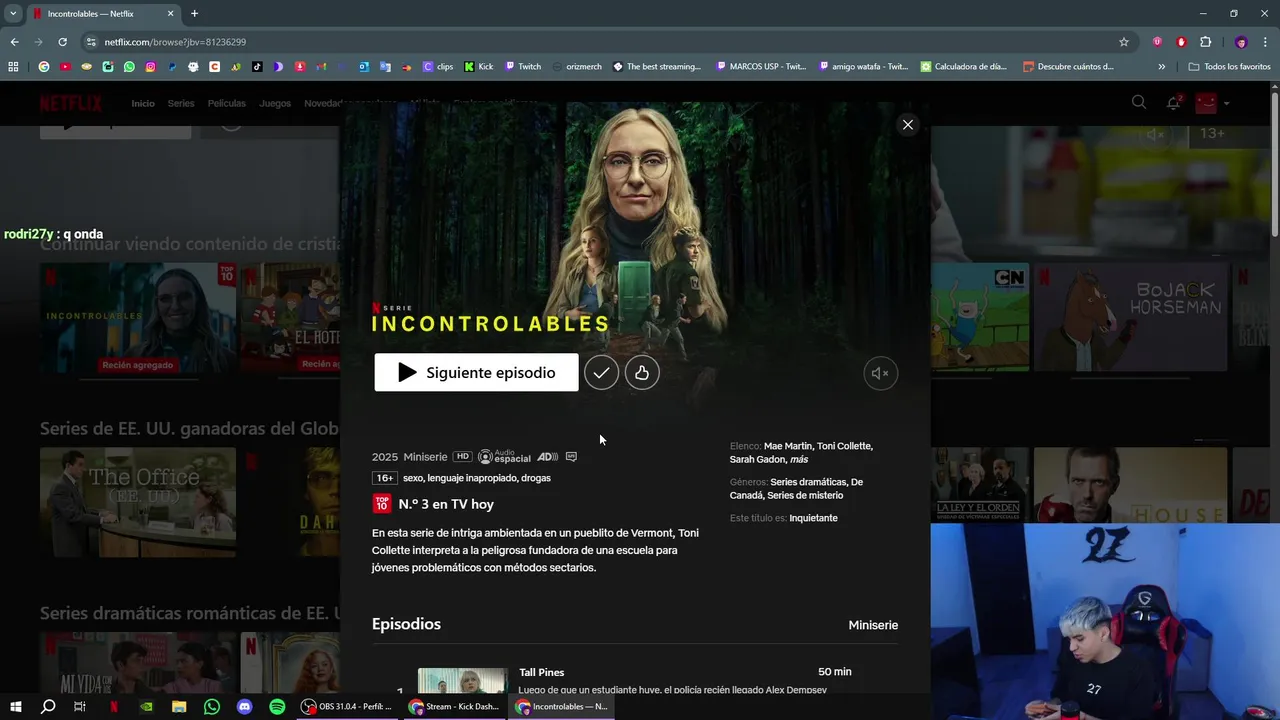This screenshot has height=720, width=1280.
Task: Open the Kick bookmark
Action: pos(479,67)
